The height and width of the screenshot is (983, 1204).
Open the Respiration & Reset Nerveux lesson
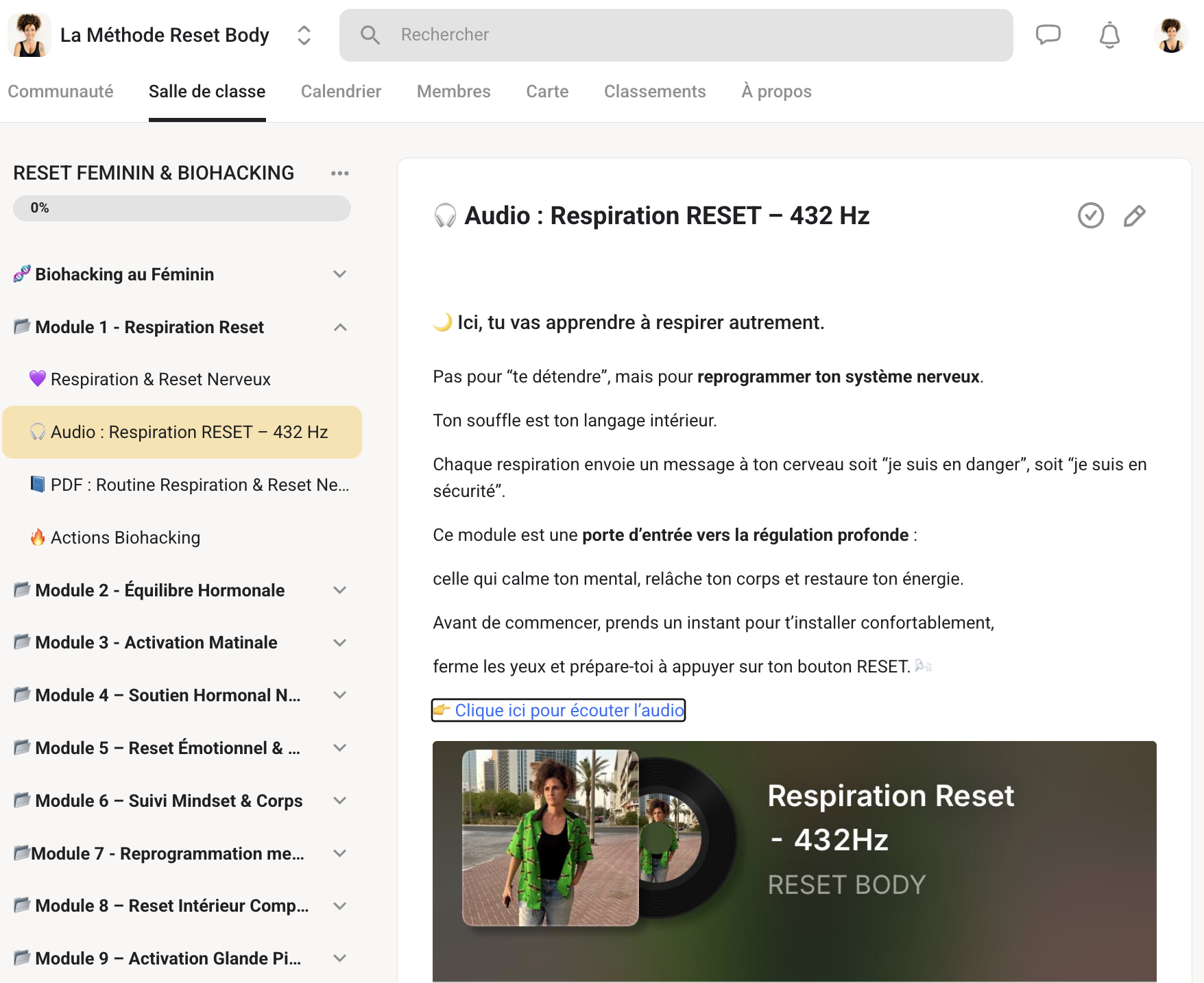pyautogui.click(x=182, y=379)
